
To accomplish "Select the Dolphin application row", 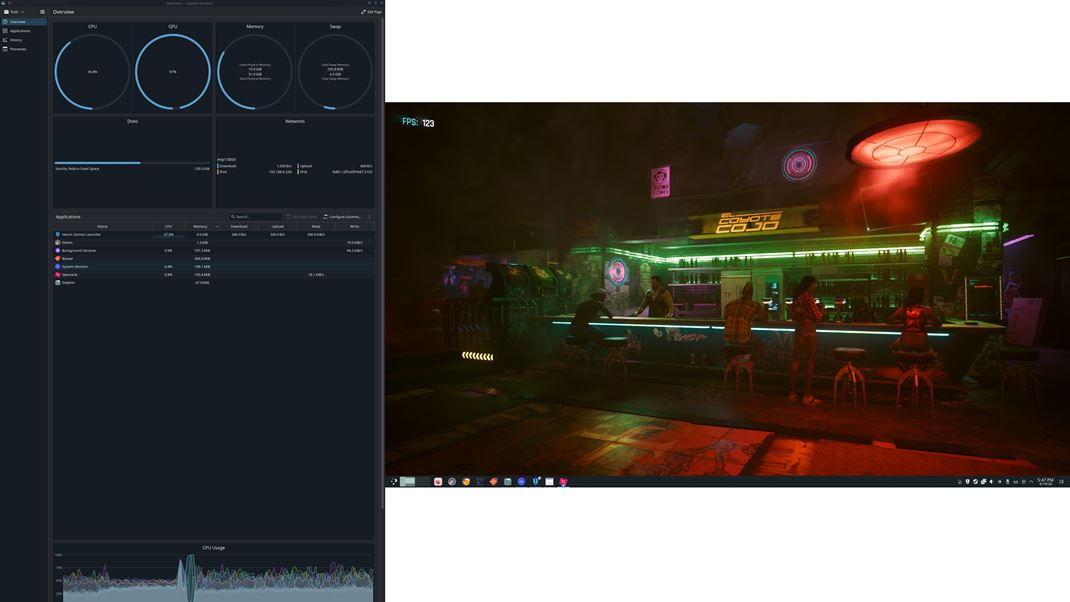I will point(214,283).
